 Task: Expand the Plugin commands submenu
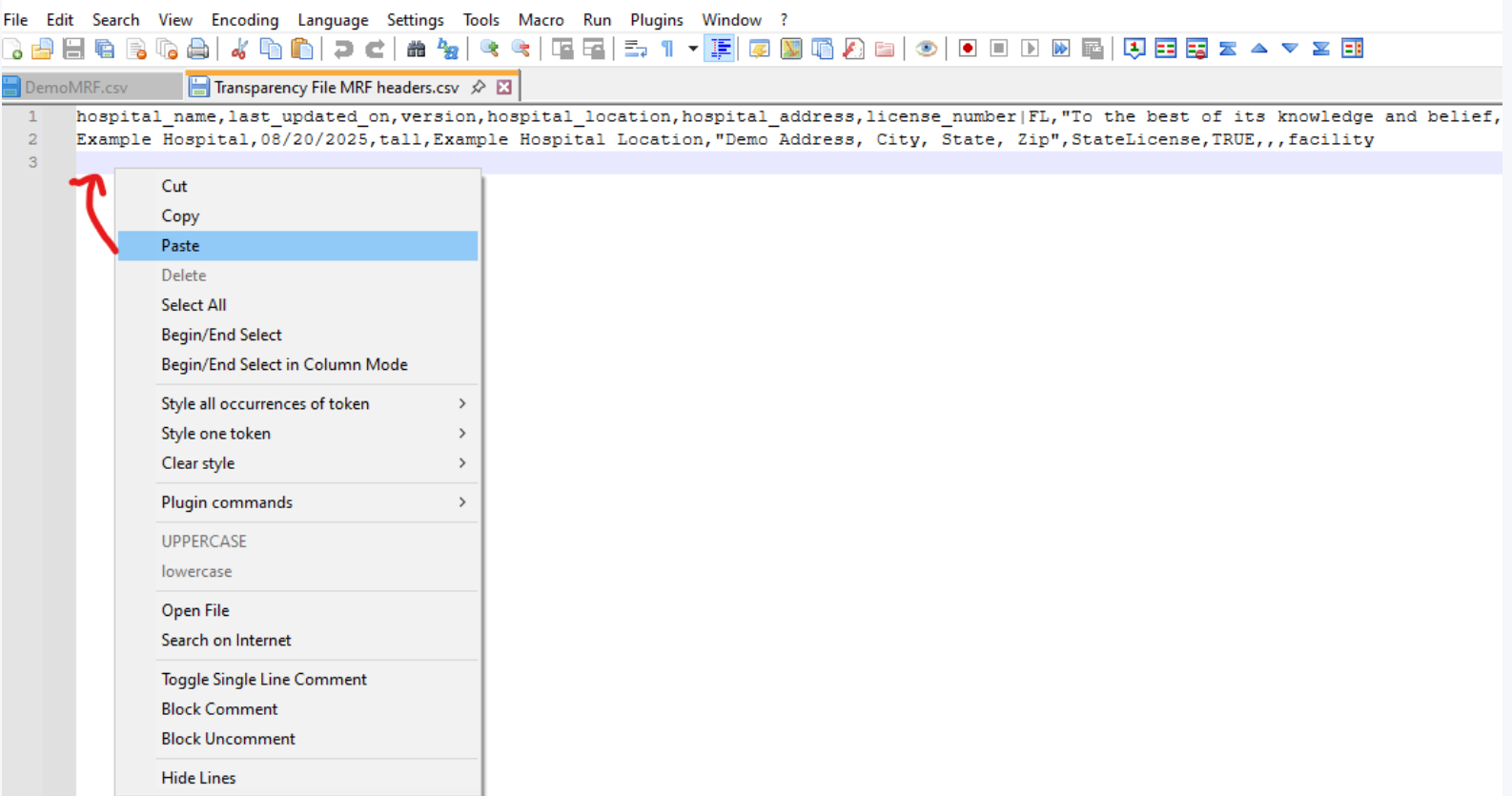(x=462, y=501)
